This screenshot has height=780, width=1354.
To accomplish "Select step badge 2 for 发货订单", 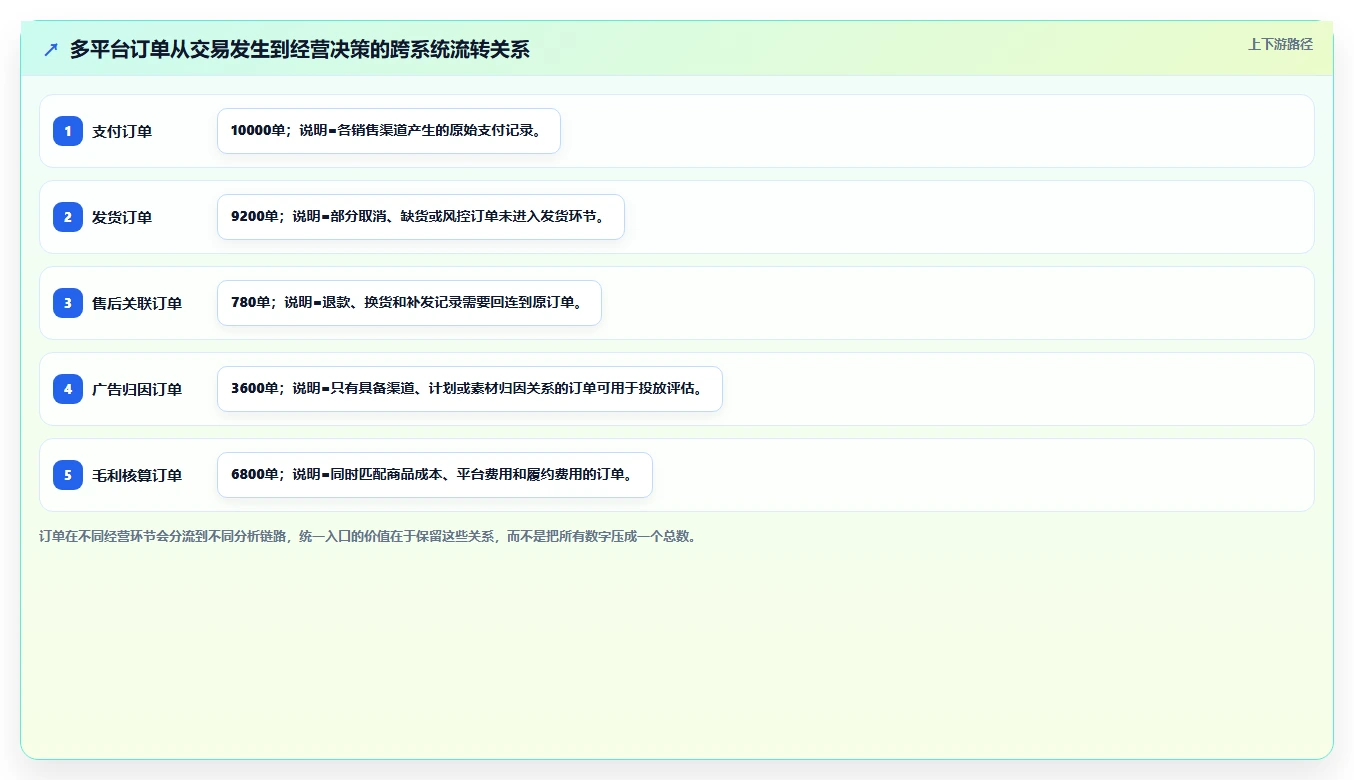I will [68, 217].
